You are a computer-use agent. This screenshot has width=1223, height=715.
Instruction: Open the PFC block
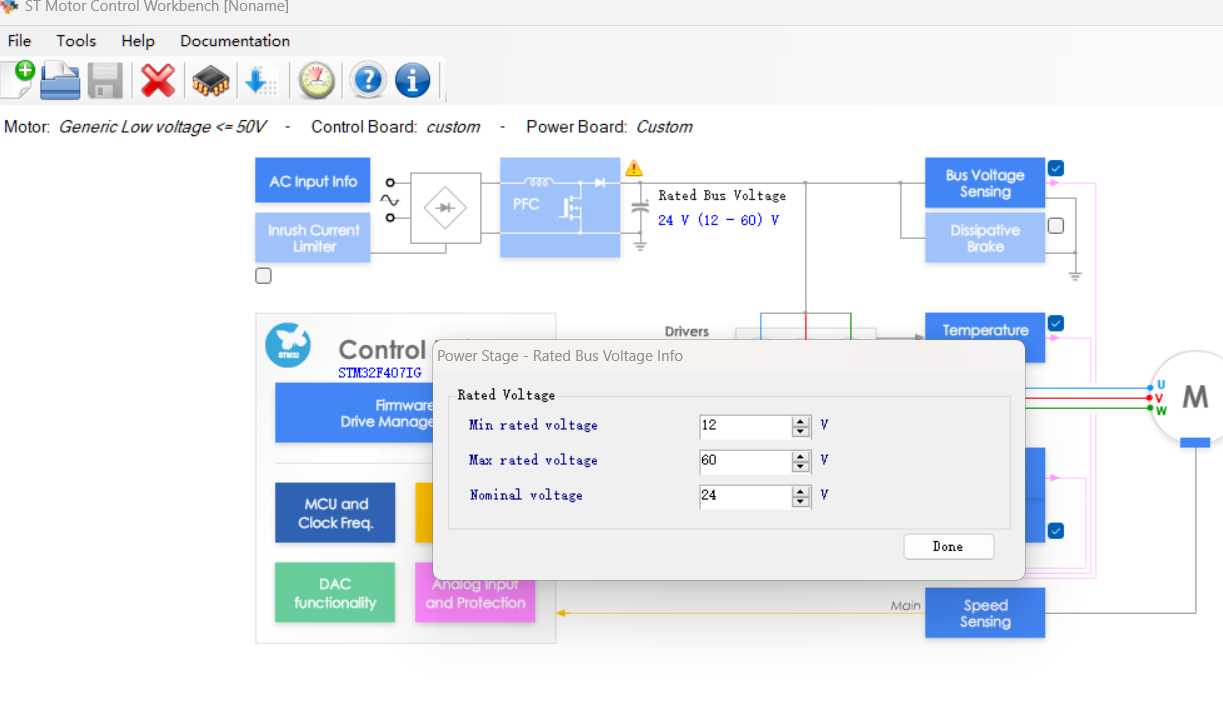(560, 207)
